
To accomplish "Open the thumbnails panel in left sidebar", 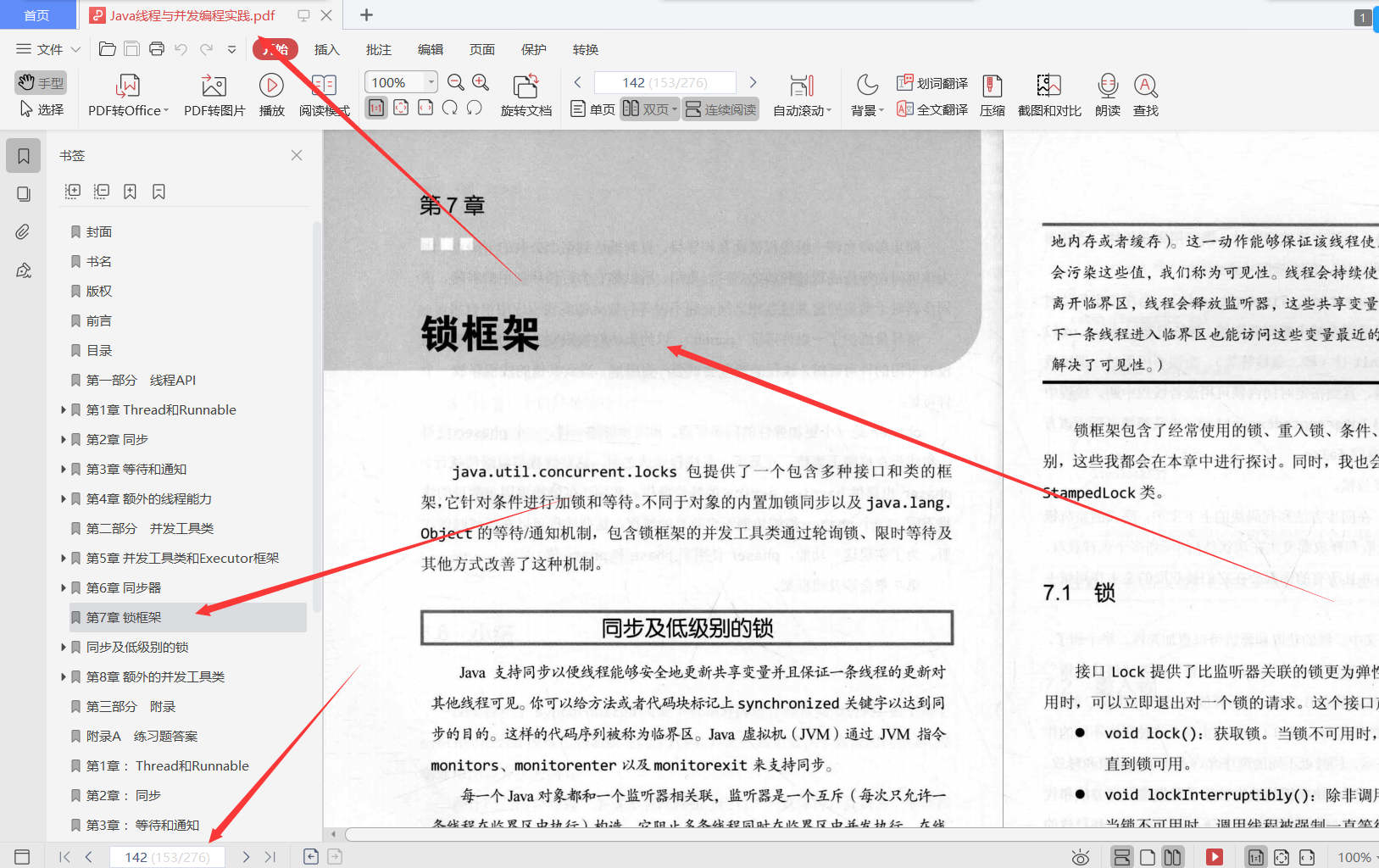I will (23, 194).
